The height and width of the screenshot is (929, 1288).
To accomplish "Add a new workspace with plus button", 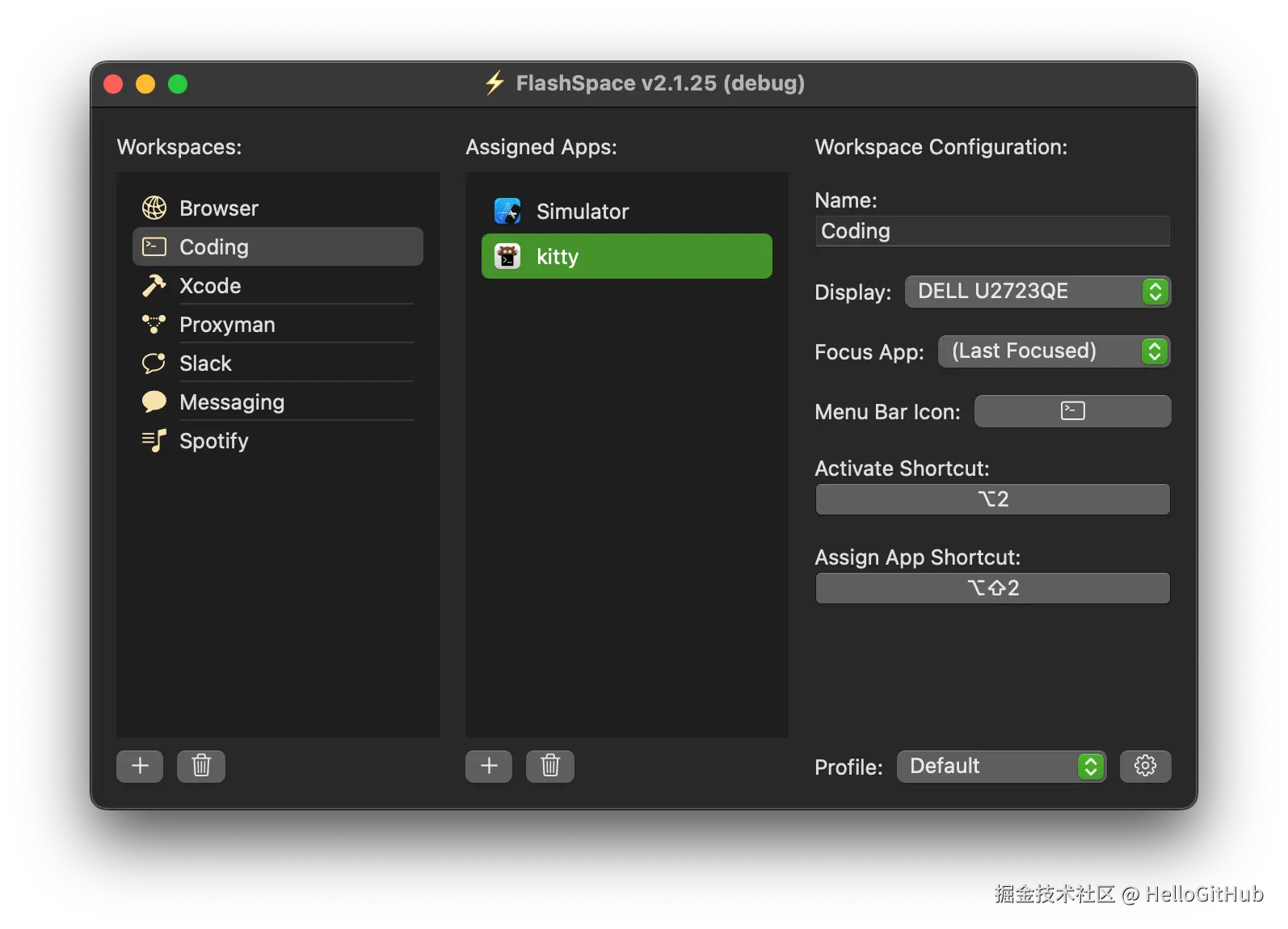I will pos(140,766).
